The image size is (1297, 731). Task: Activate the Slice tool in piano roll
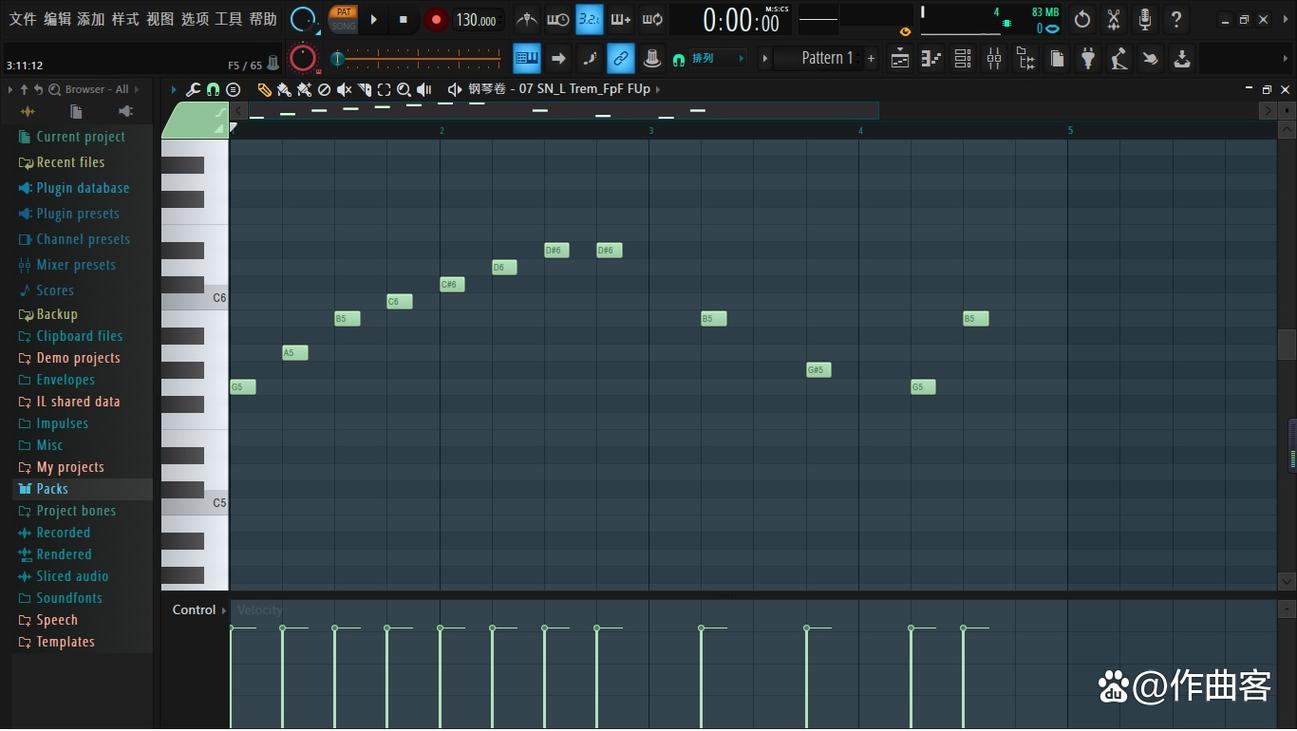[364, 89]
